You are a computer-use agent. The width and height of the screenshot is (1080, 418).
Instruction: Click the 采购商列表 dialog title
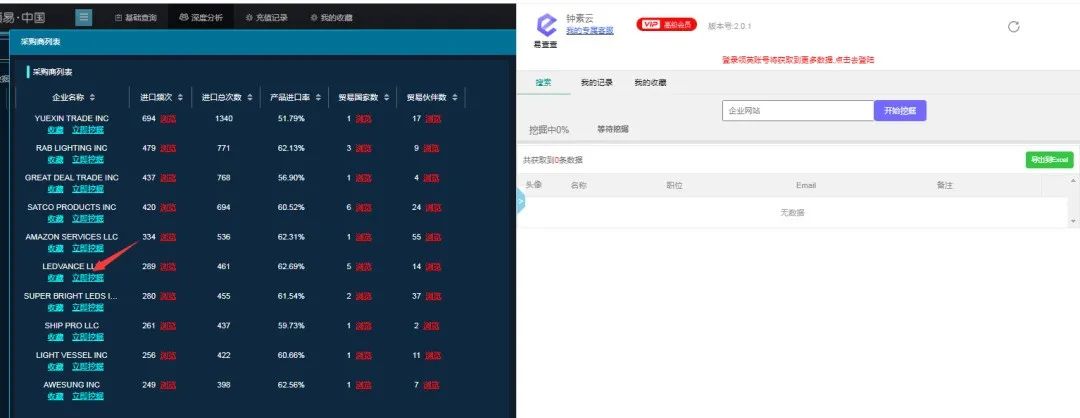click(x=40, y=42)
